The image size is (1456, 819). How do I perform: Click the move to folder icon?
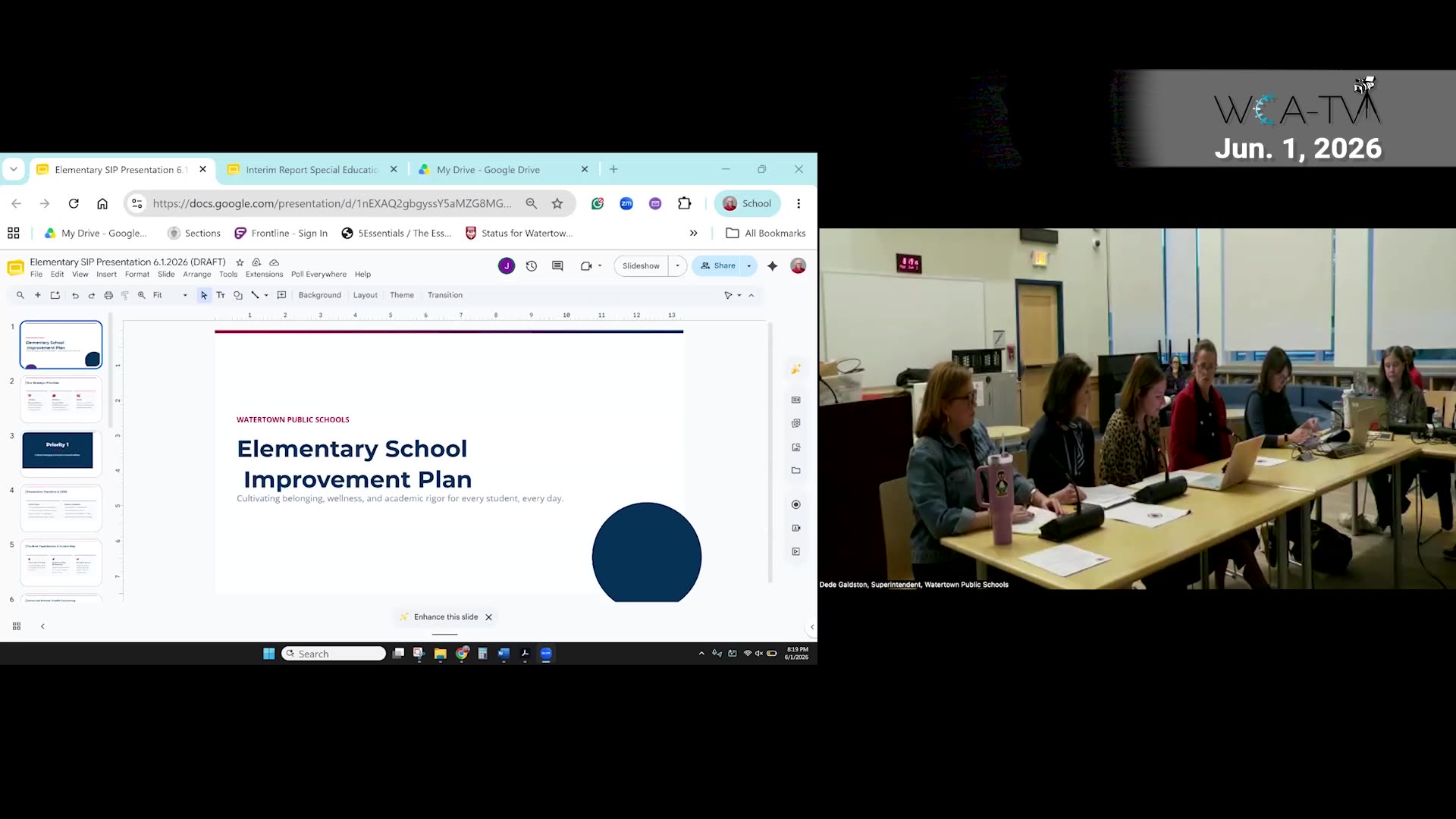[256, 262]
